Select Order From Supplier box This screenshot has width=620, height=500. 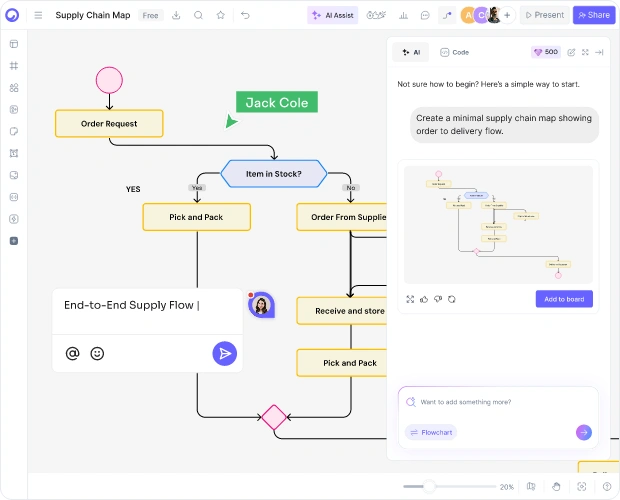click(x=342, y=217)
